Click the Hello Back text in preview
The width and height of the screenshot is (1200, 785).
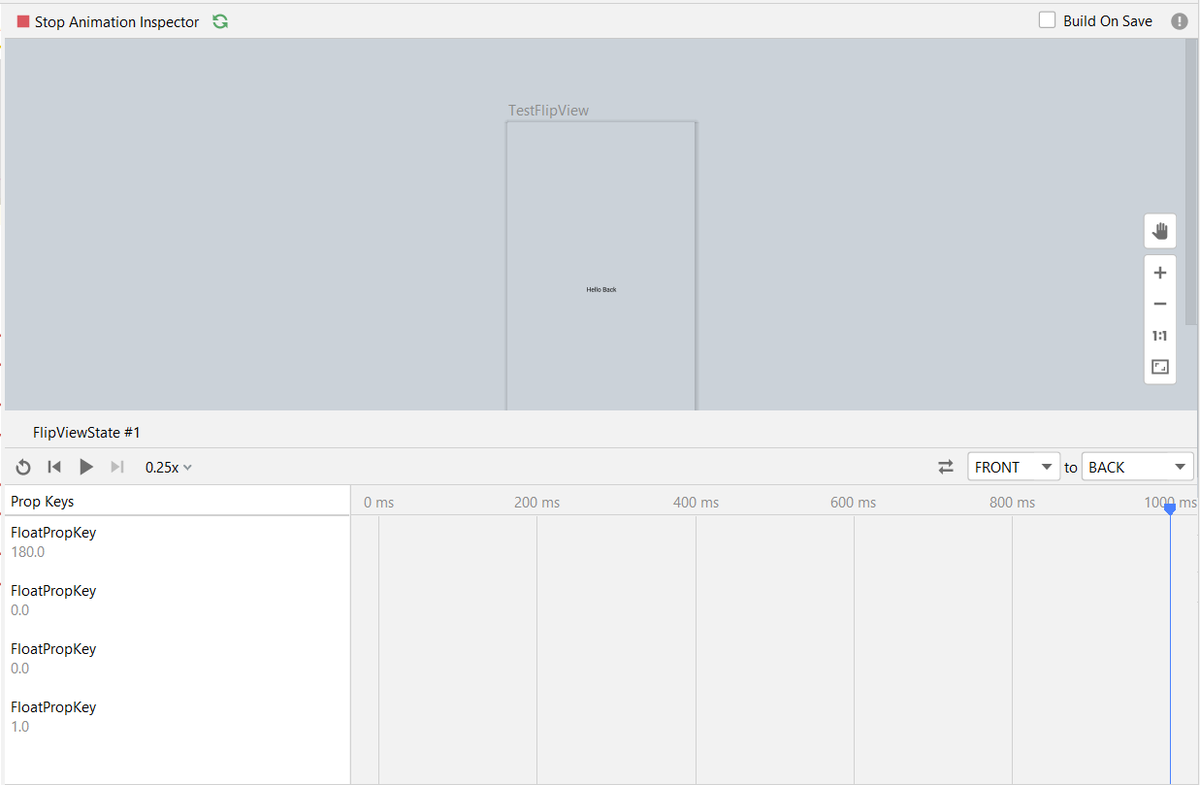(x=601, y=289)
